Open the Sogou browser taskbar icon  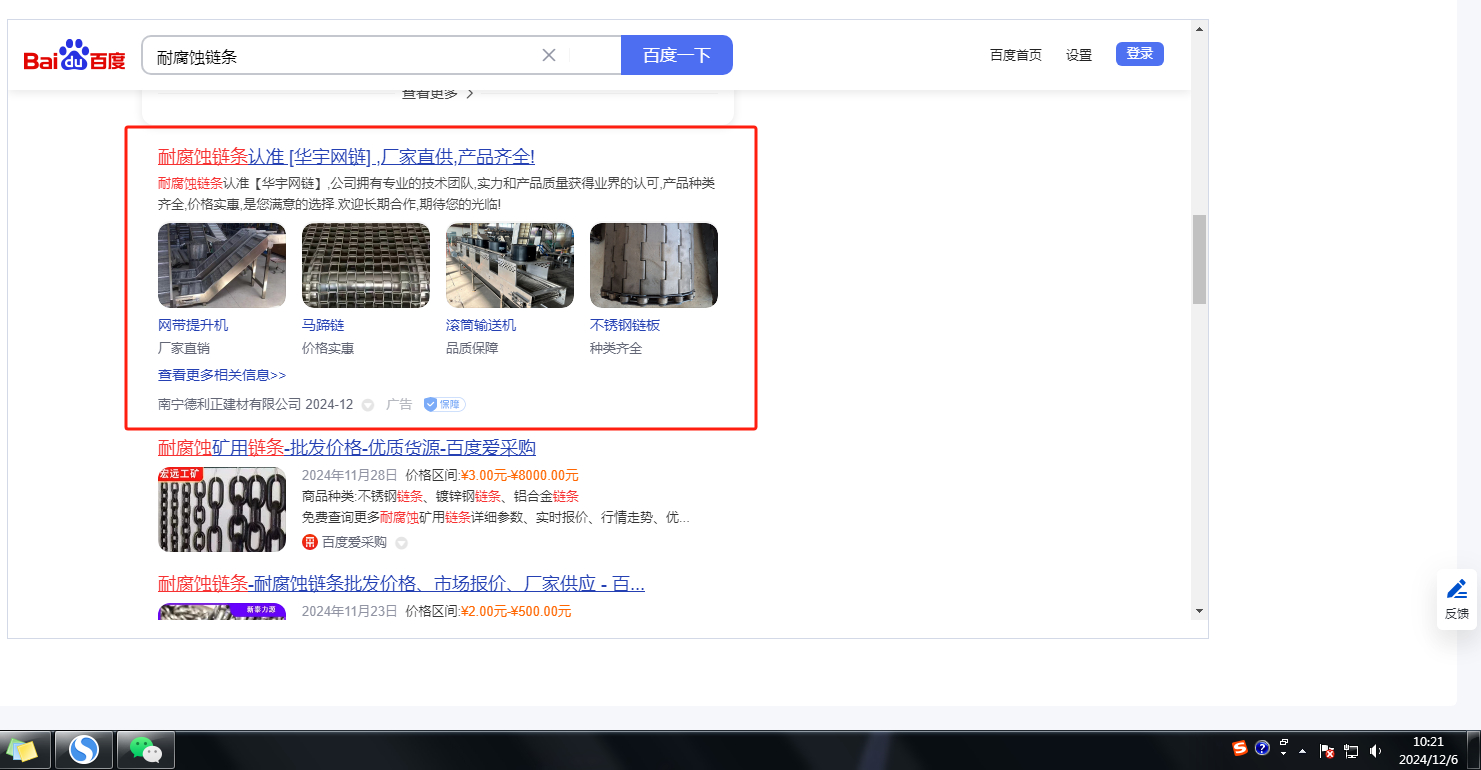click(x=84, y=749)
